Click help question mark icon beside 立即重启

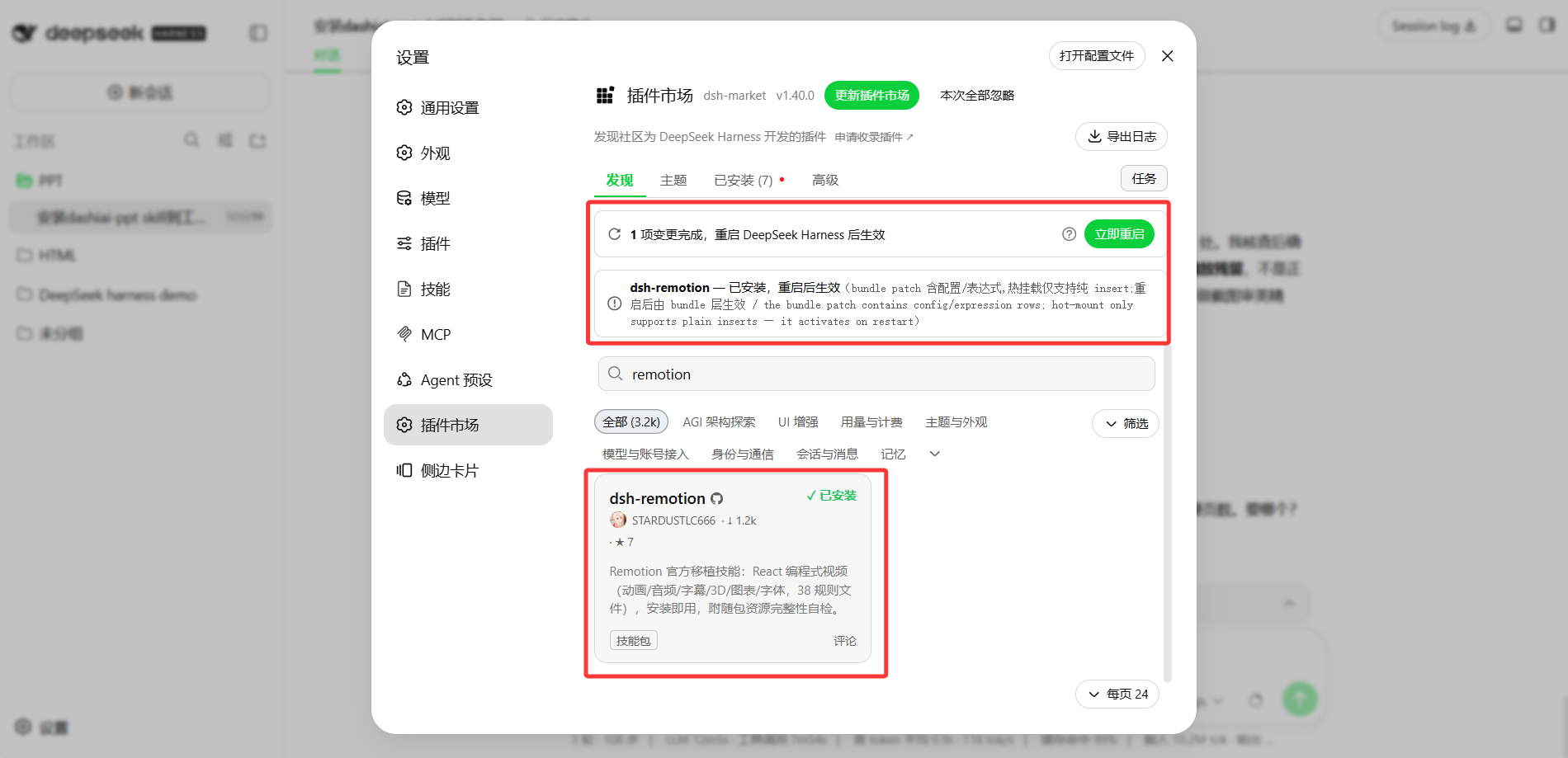(1069, 234)
